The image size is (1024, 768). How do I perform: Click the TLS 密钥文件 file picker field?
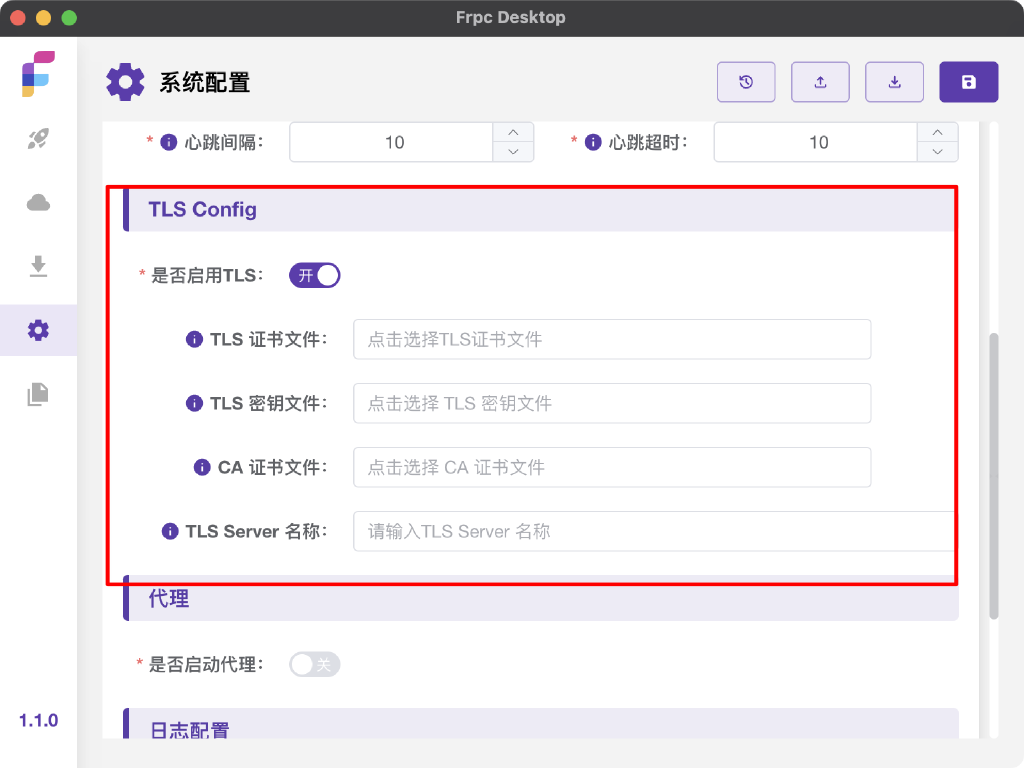(x=612, y=404)
